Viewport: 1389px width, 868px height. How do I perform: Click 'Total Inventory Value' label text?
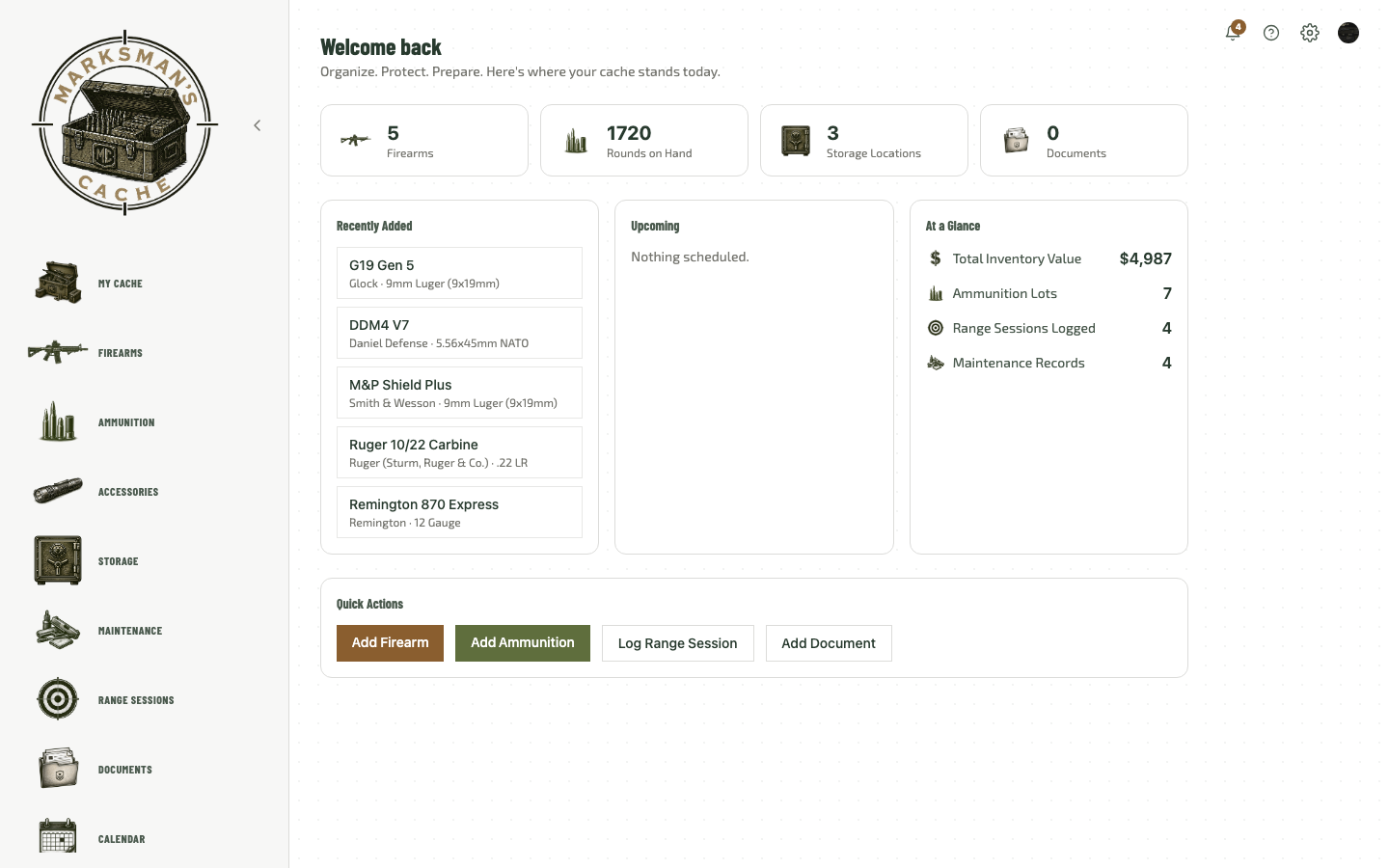point(1017,258)
